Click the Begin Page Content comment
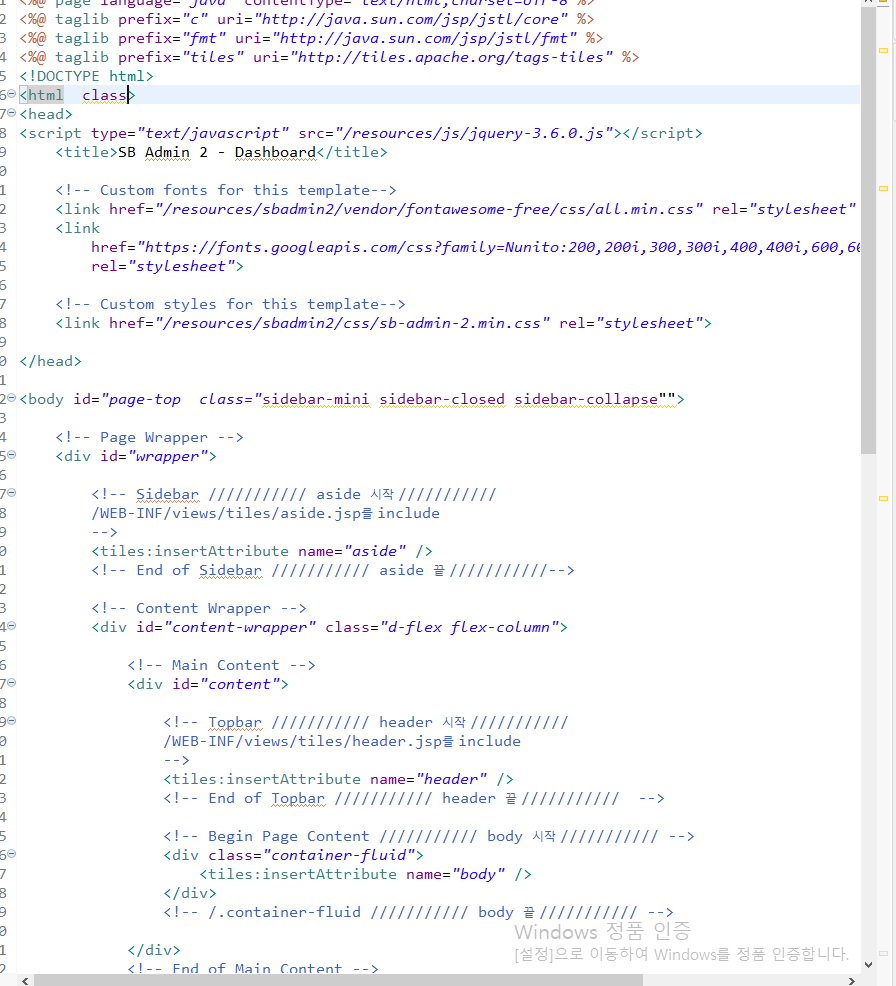Image resolution: width=896 pixels, height=986 pixels. [x=429, y=836]
